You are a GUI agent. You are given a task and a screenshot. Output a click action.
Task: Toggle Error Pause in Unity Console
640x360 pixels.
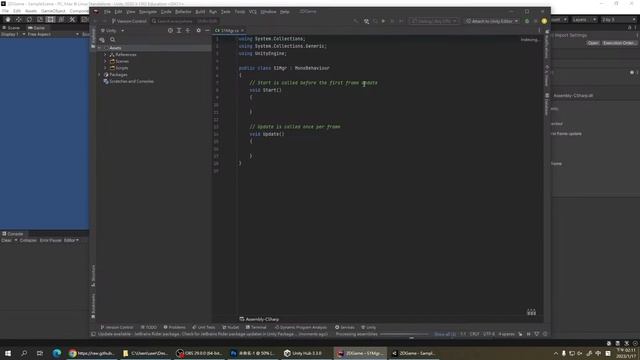pos(51,240)
